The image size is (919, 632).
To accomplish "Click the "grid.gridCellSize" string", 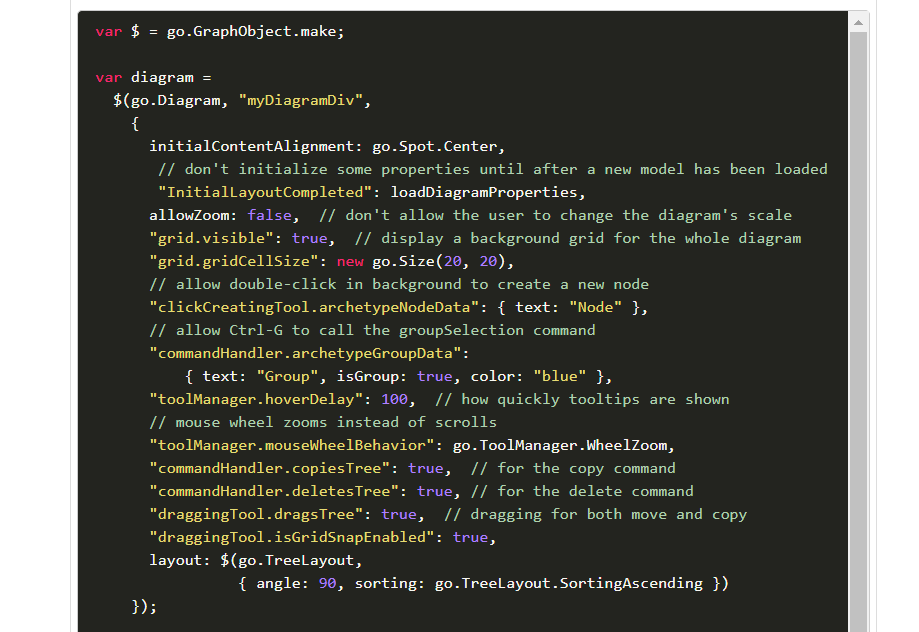I will pyautogui.click(x=234, y=261).
